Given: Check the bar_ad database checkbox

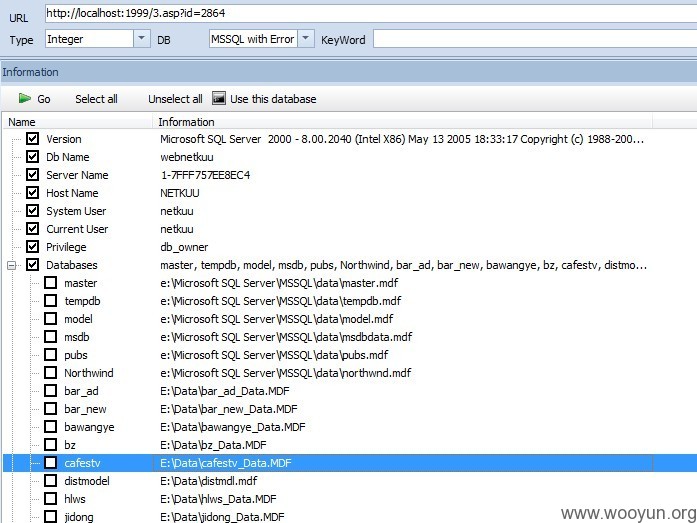Looking at the screenshot, I should coord(51,391).
